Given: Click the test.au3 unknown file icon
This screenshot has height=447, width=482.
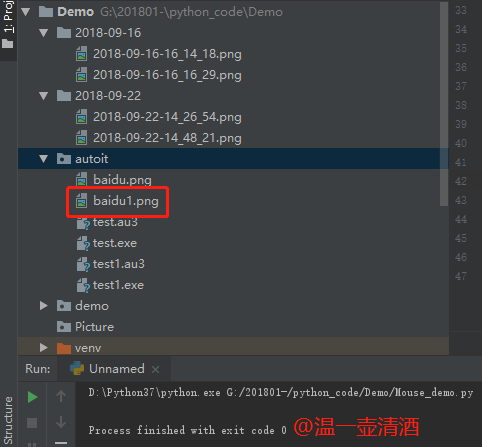Looking at the screenshot, I should pos(83,223).
